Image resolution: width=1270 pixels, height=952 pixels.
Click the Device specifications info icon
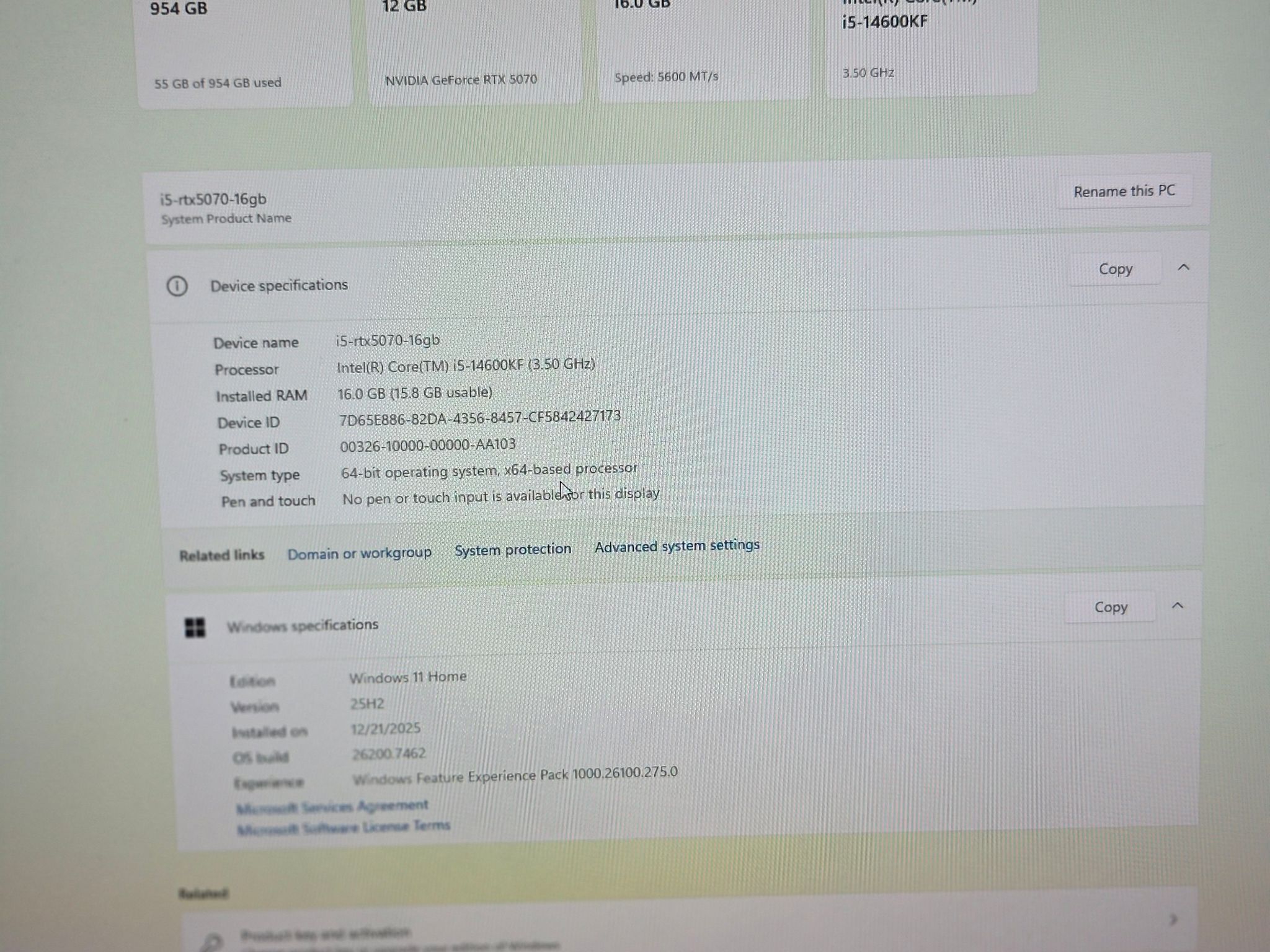(177, 286)
